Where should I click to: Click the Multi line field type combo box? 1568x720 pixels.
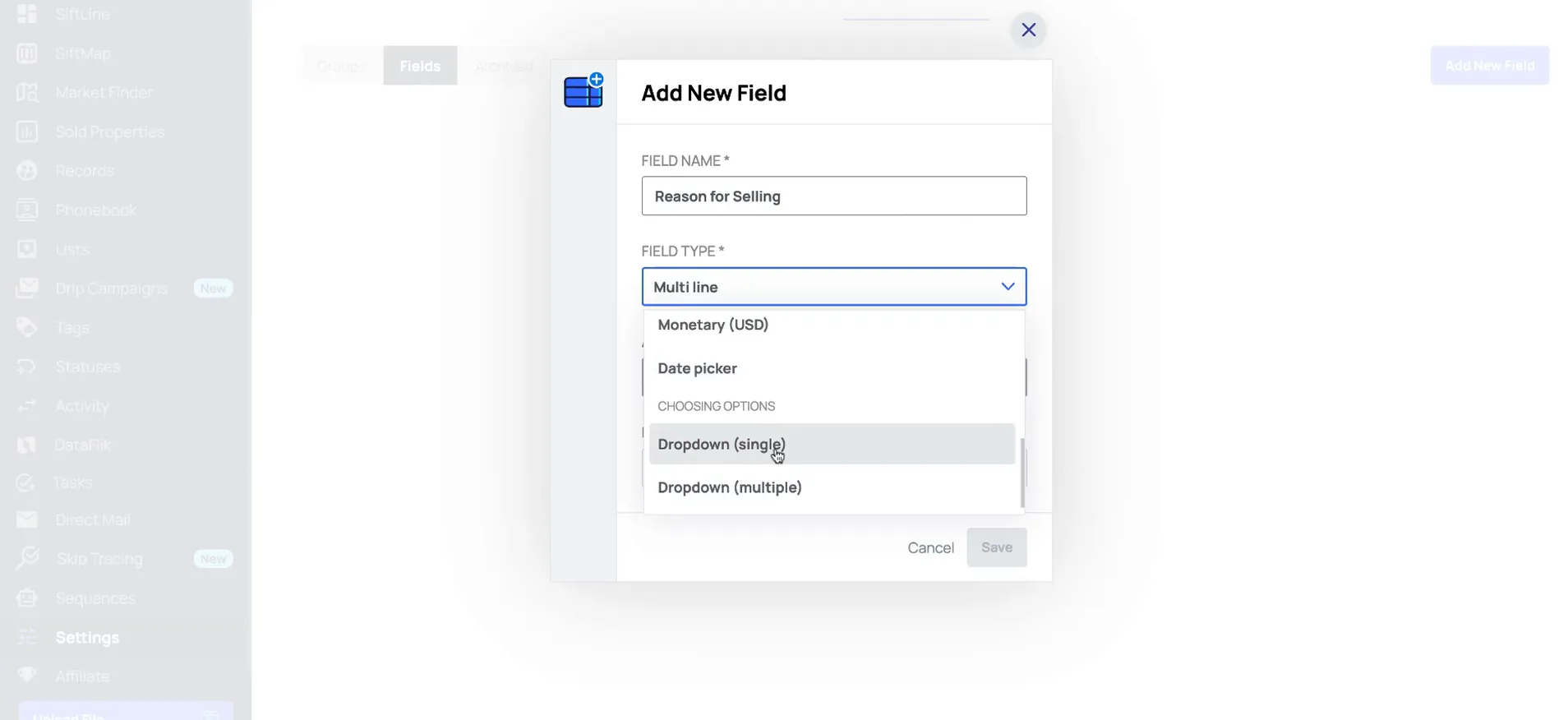[834, 286]
